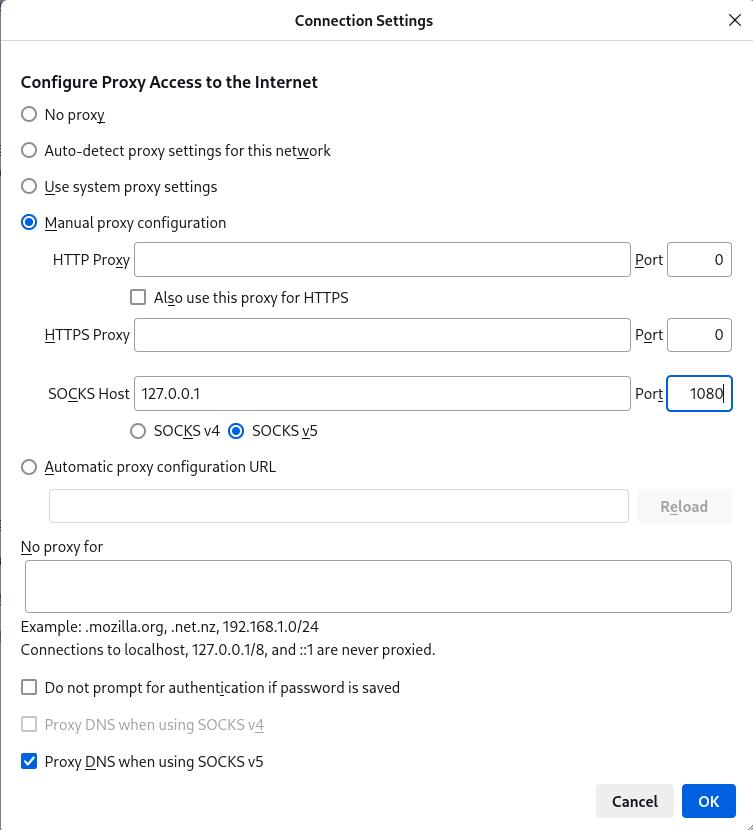Click the HTTPS Proxy text field
This screenshot has width=753, height=830.
pos(382,335)
